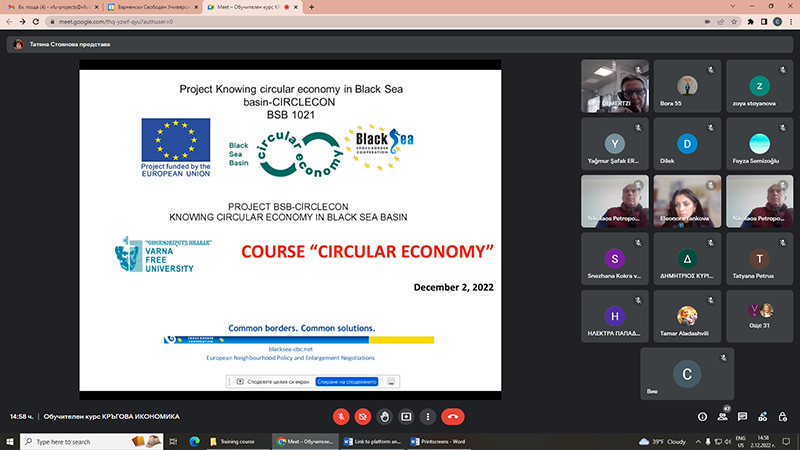The image size is (800, 450).
Task: Stop sharing via 'Спиране на споделянето' button
Action: pyautogui.click(x=346, y=382)
